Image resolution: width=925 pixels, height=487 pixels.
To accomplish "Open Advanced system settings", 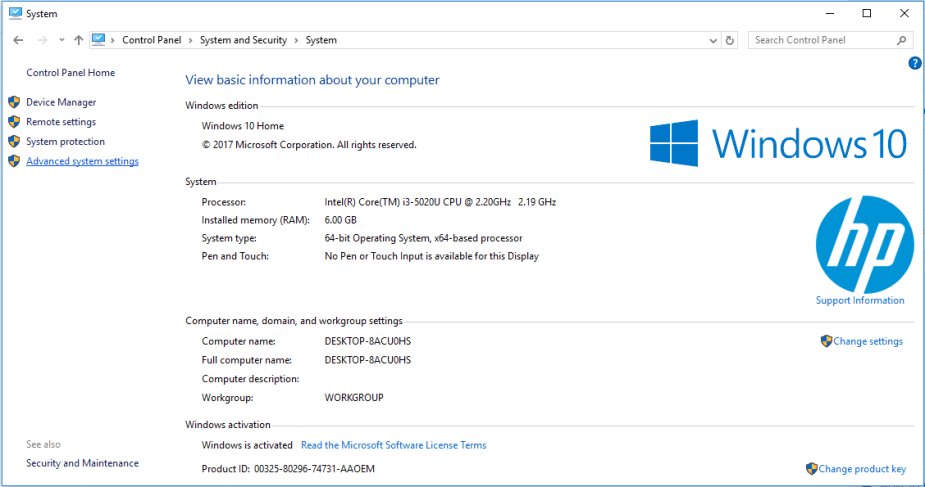I will (x=82, y=161).
